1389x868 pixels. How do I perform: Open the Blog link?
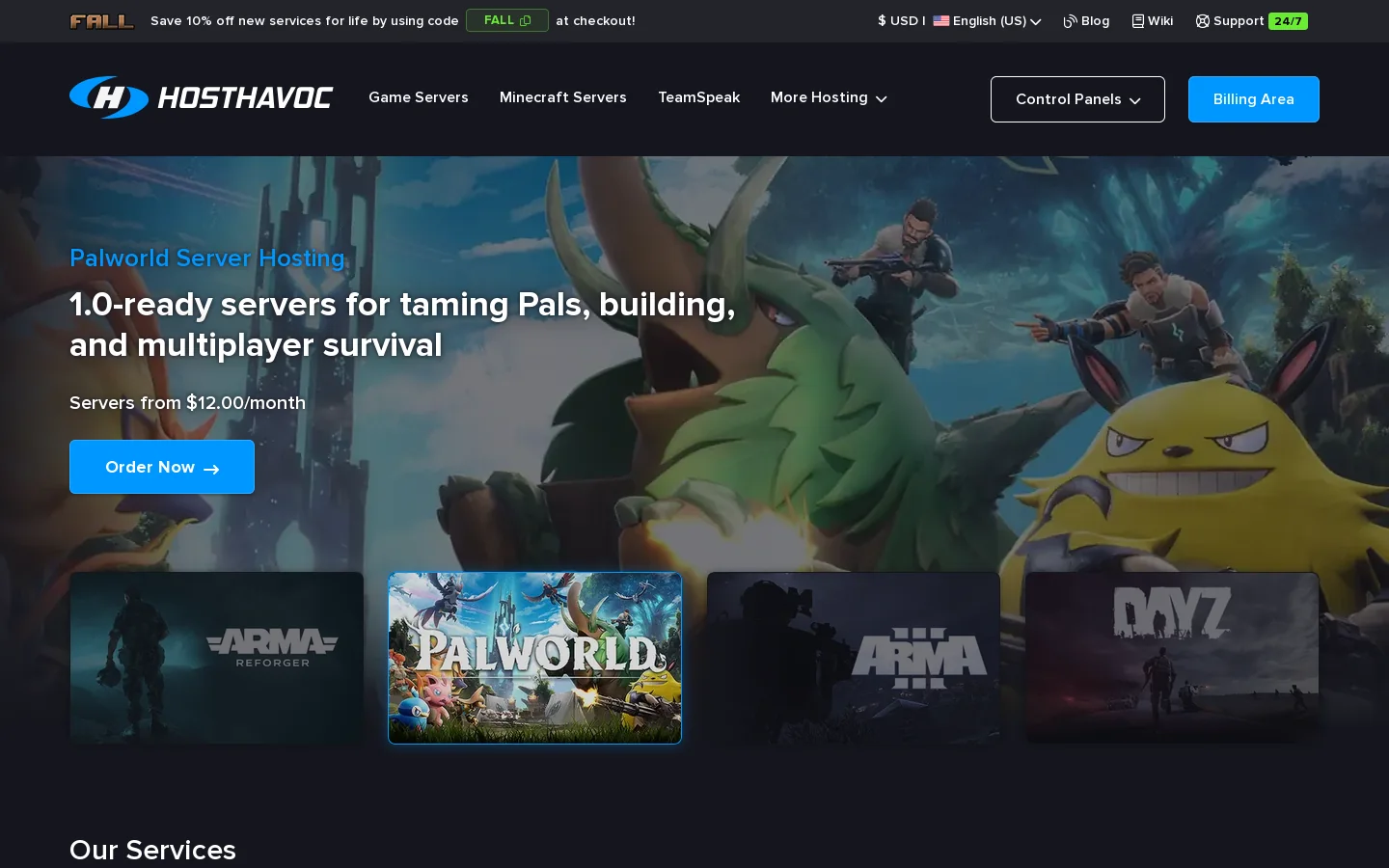coord(1086,21)
